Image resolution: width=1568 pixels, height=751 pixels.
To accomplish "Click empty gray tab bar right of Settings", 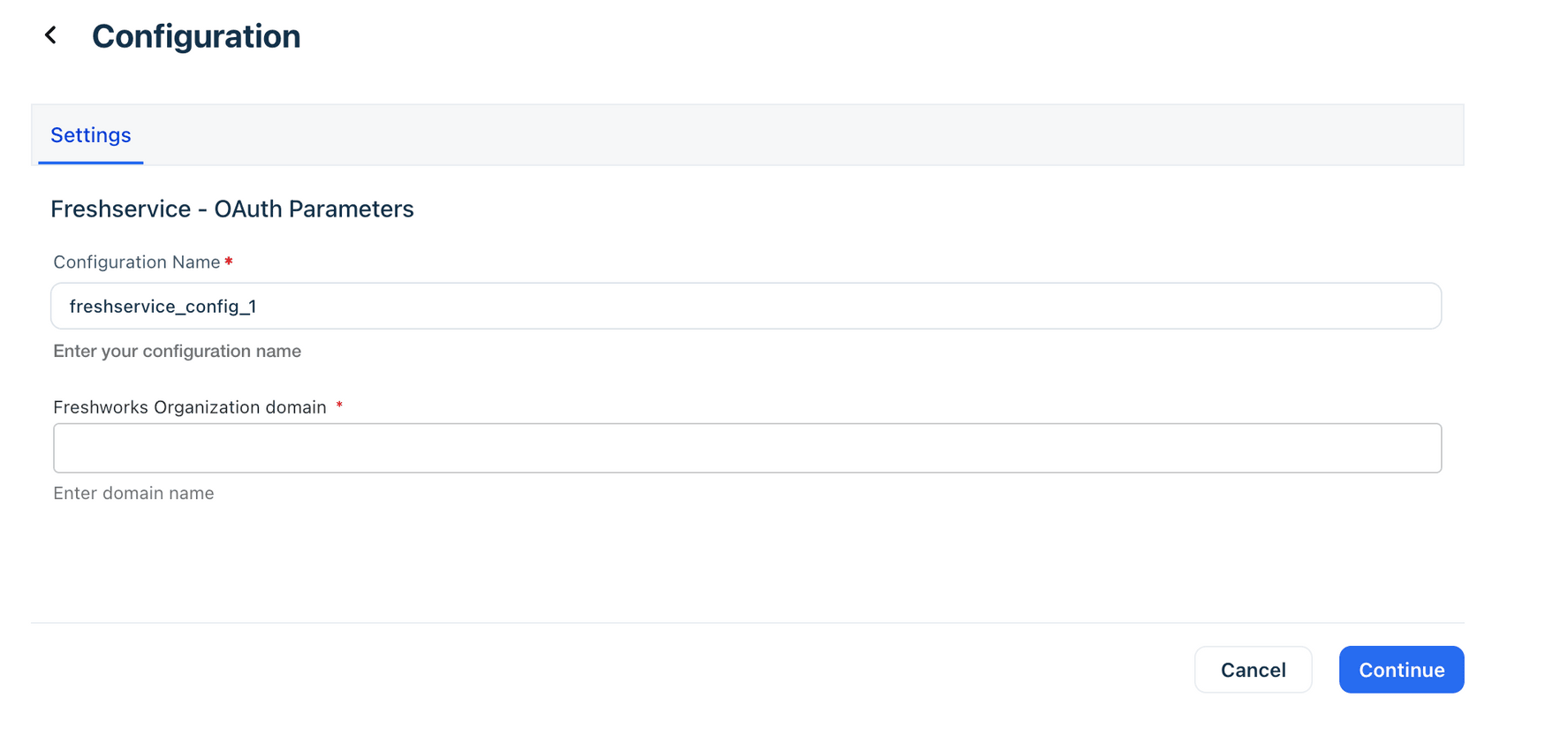I will pos(795,135).
